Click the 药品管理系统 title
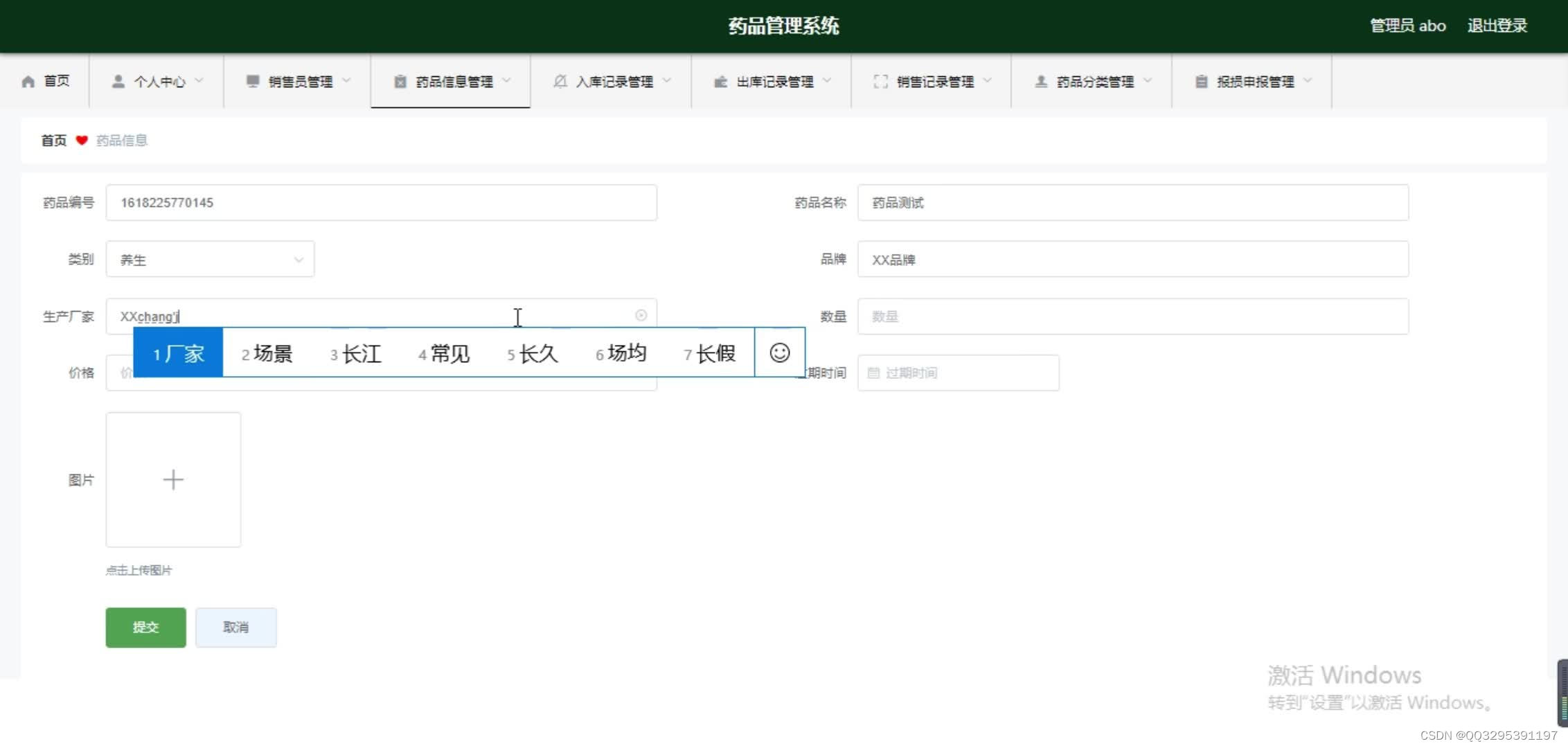This screenshot has height=748, width=1568. [x=783, y=26]
